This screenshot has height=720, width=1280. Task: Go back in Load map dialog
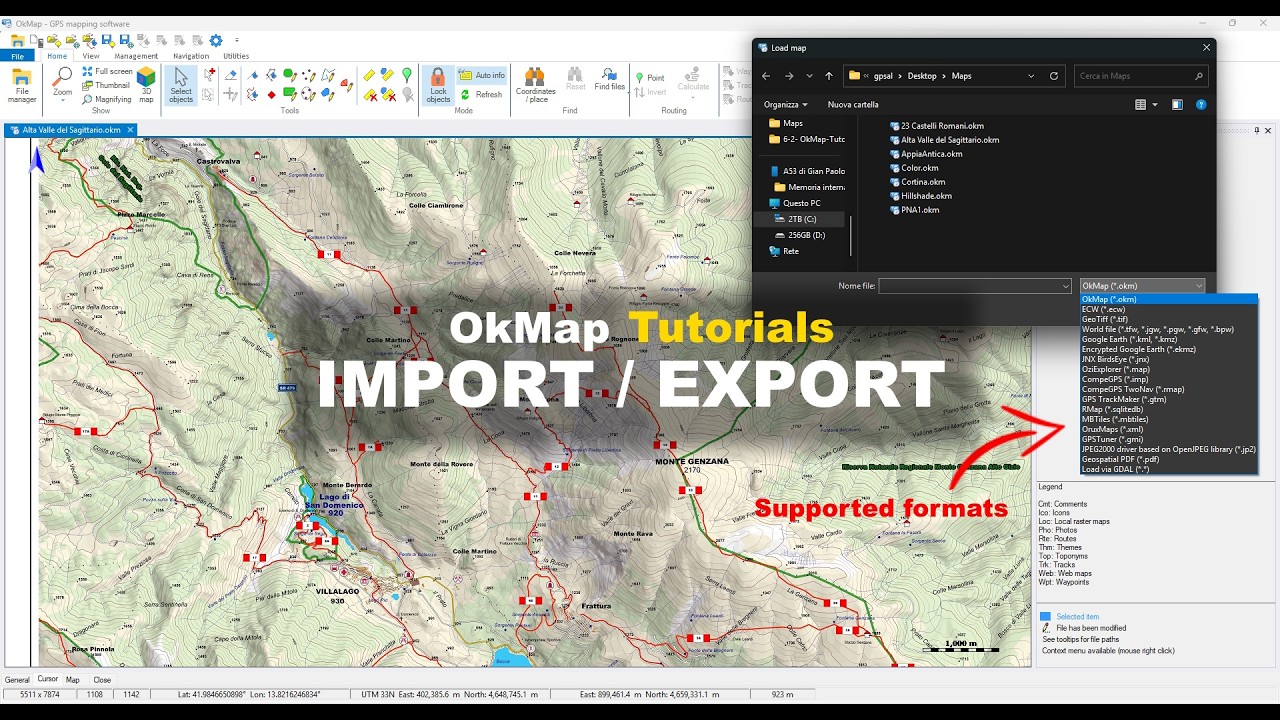[766, 76]
